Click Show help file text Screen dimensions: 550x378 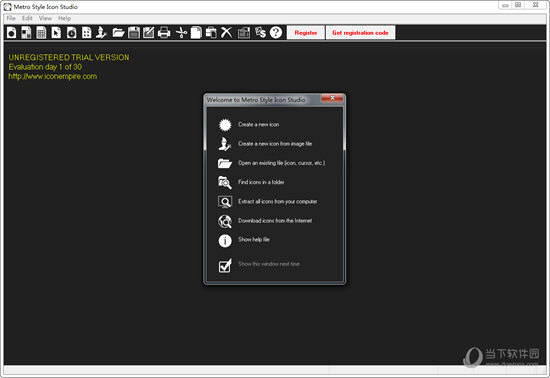(254, 239)
